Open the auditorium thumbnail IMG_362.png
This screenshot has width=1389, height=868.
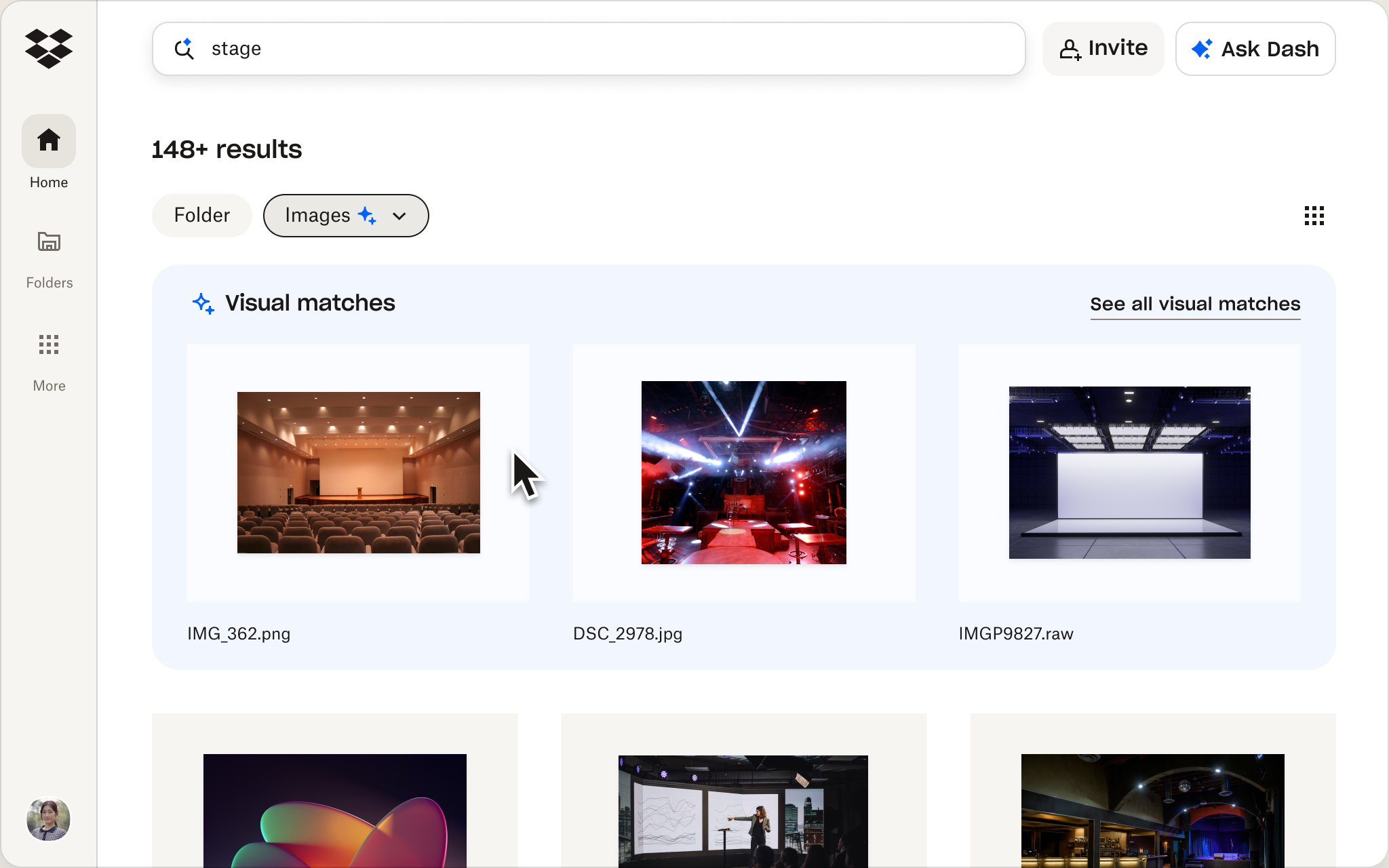358,473
